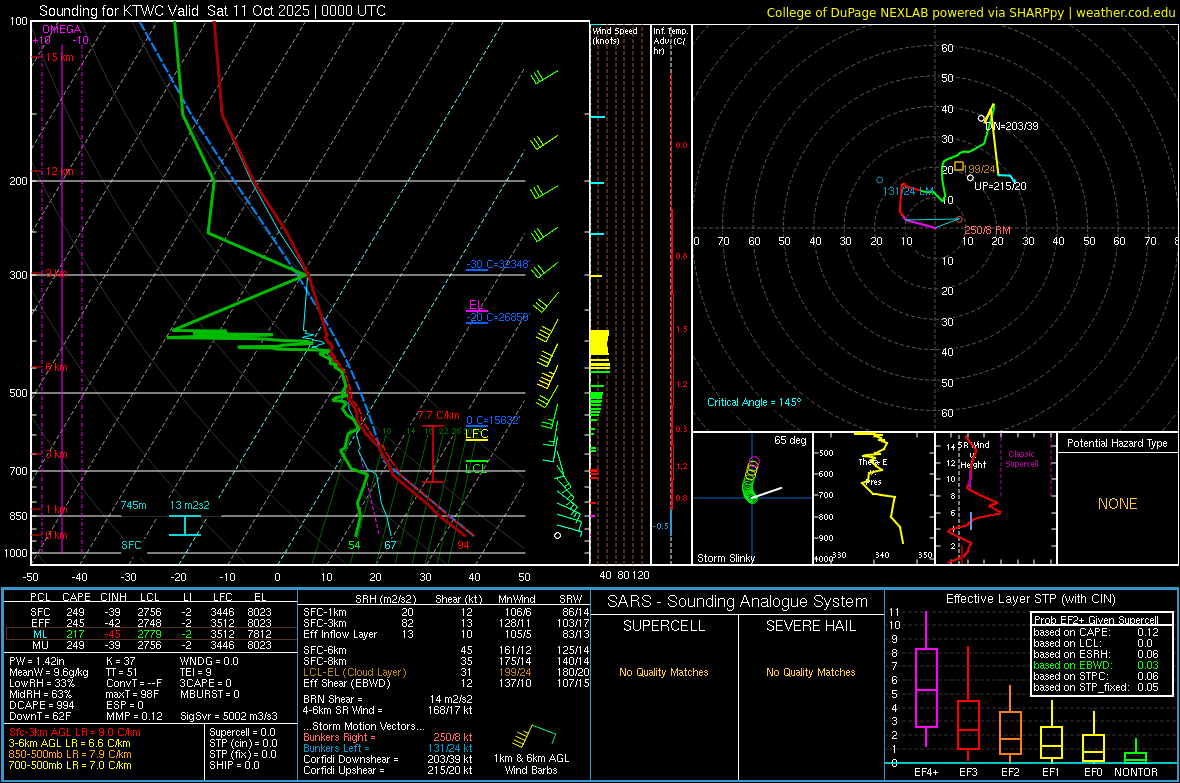Click the 'Critical Angle = 145°' text

[x=754, y=402]
